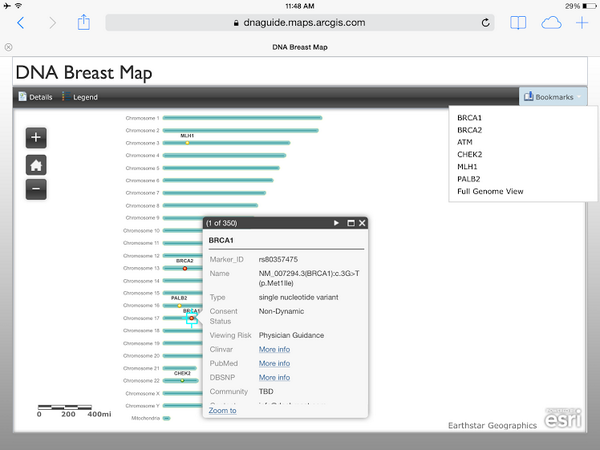Screen dimensions: 600x450
Task: Zoom in on the map
Action: 36,137
